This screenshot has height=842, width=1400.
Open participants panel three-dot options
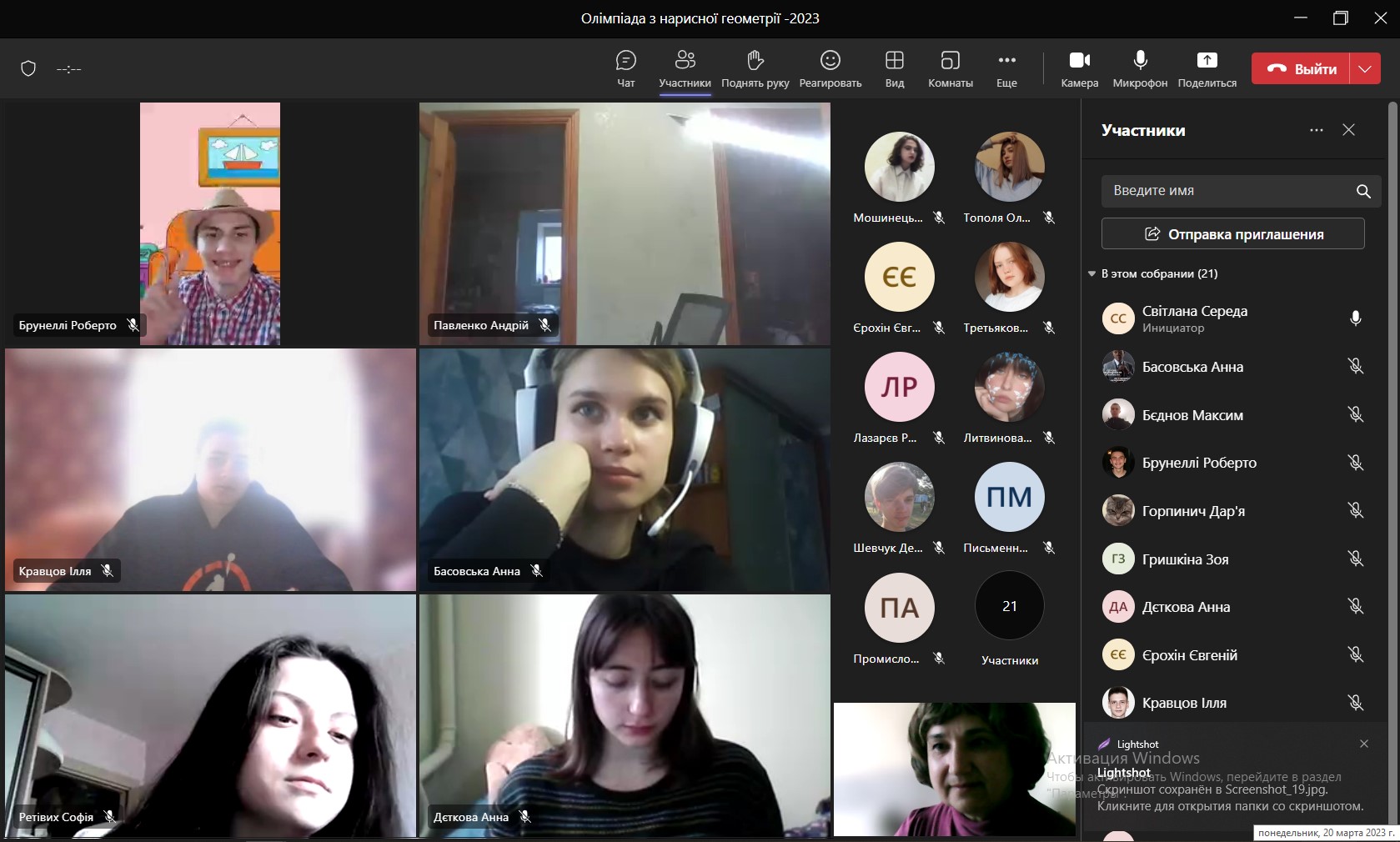1317,130
